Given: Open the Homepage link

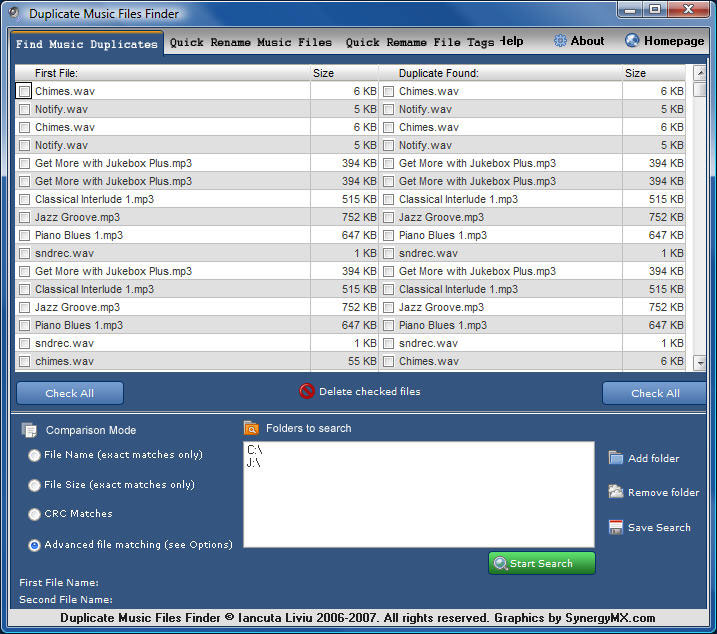Looking at the screenshot, I should (674, 41).
